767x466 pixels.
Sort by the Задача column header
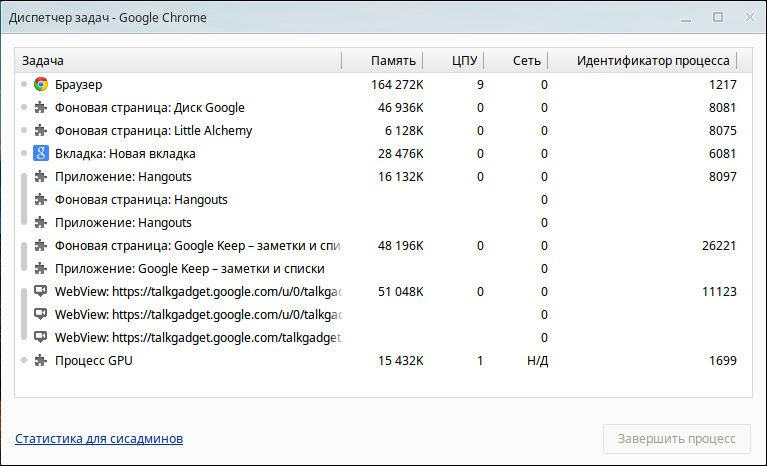pyautogui.click(x=178, y=61)
